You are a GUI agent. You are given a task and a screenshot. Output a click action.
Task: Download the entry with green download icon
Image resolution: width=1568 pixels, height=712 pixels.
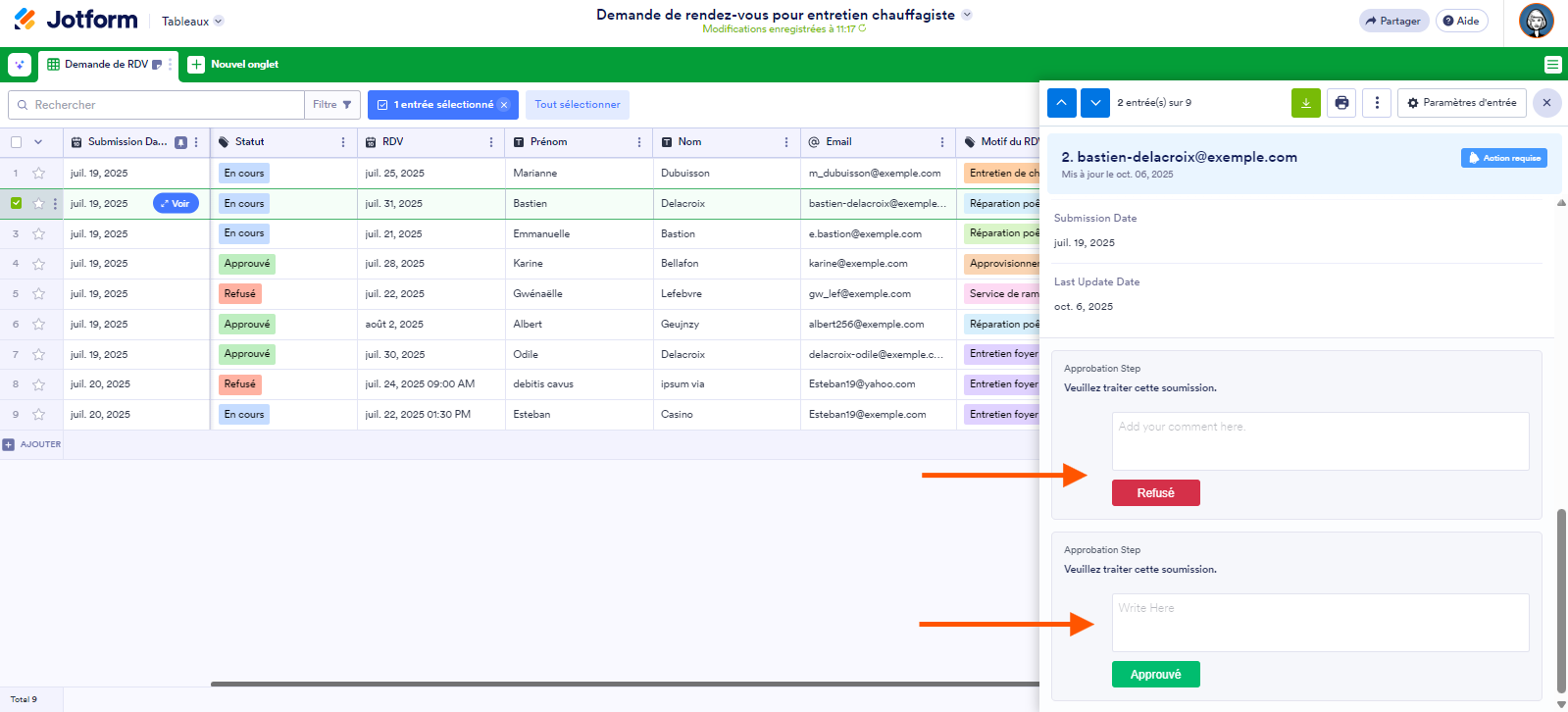[x=1306, y=103]
